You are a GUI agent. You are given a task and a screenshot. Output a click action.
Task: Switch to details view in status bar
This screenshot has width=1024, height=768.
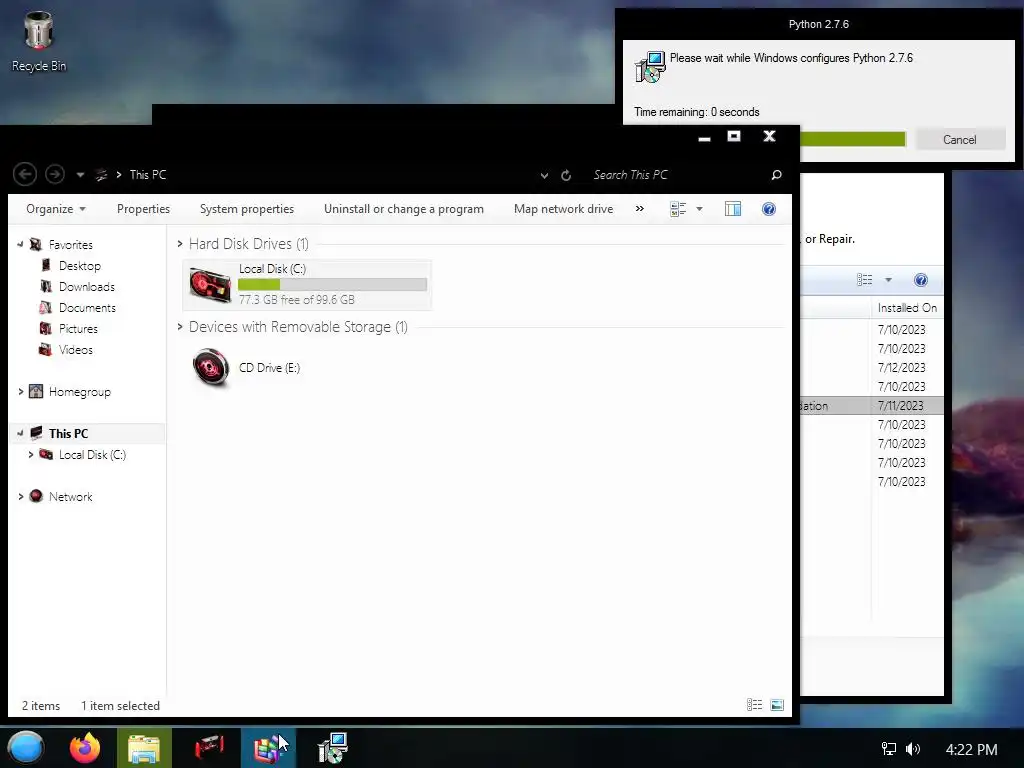pos(754,705)
